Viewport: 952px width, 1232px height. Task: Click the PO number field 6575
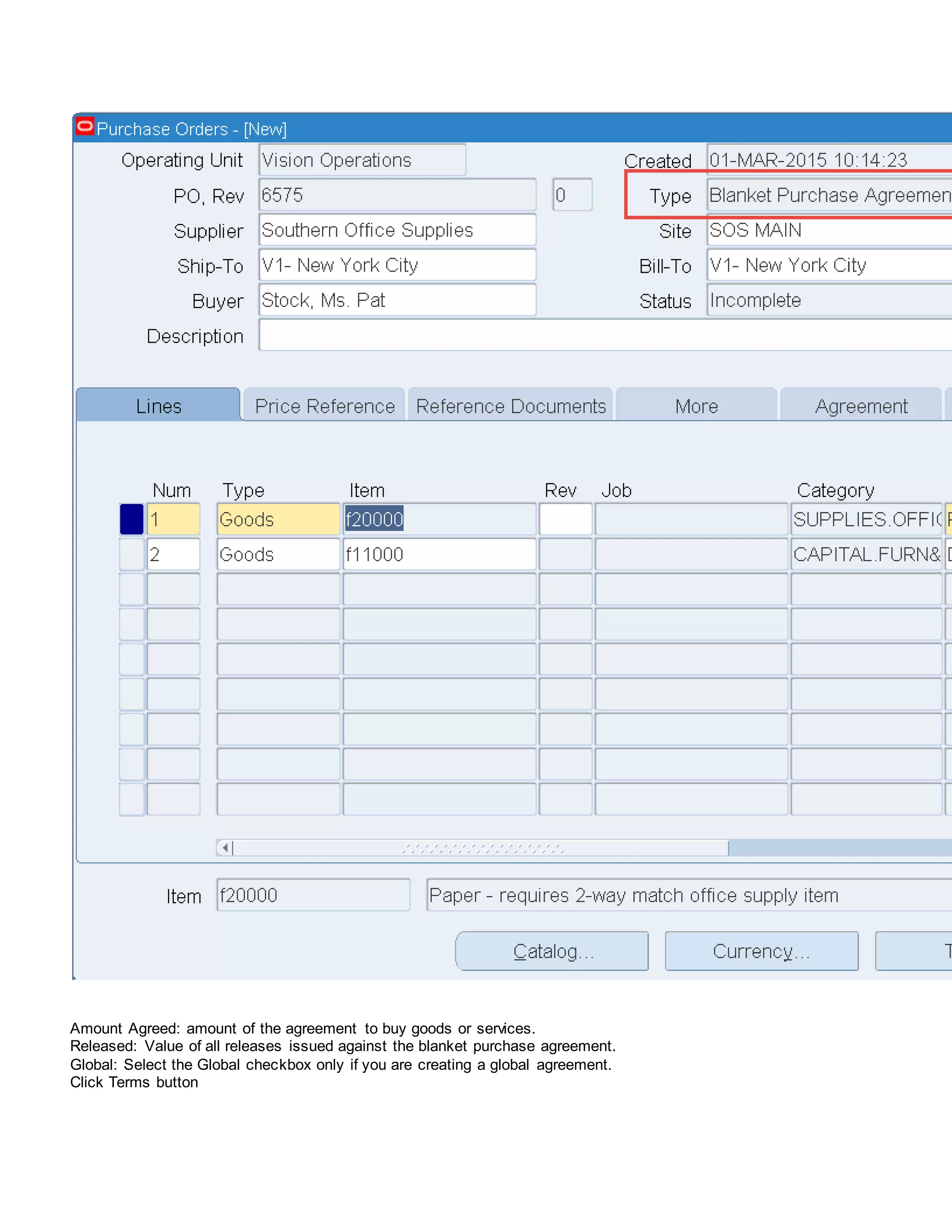pyautogui.click(x=397, y=195)
